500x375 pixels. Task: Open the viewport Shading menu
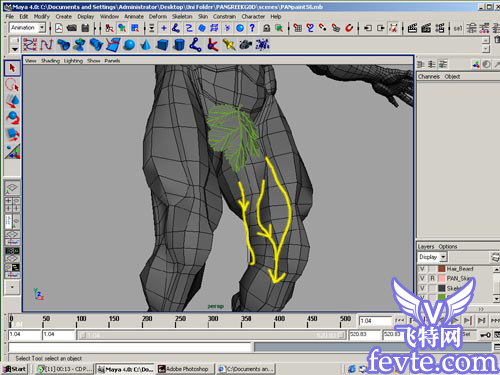tap(50, 61)
